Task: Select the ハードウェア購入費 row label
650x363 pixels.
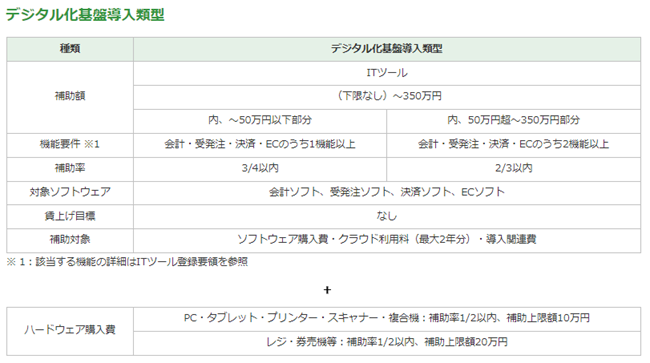Action: click(x=70, y=331)
